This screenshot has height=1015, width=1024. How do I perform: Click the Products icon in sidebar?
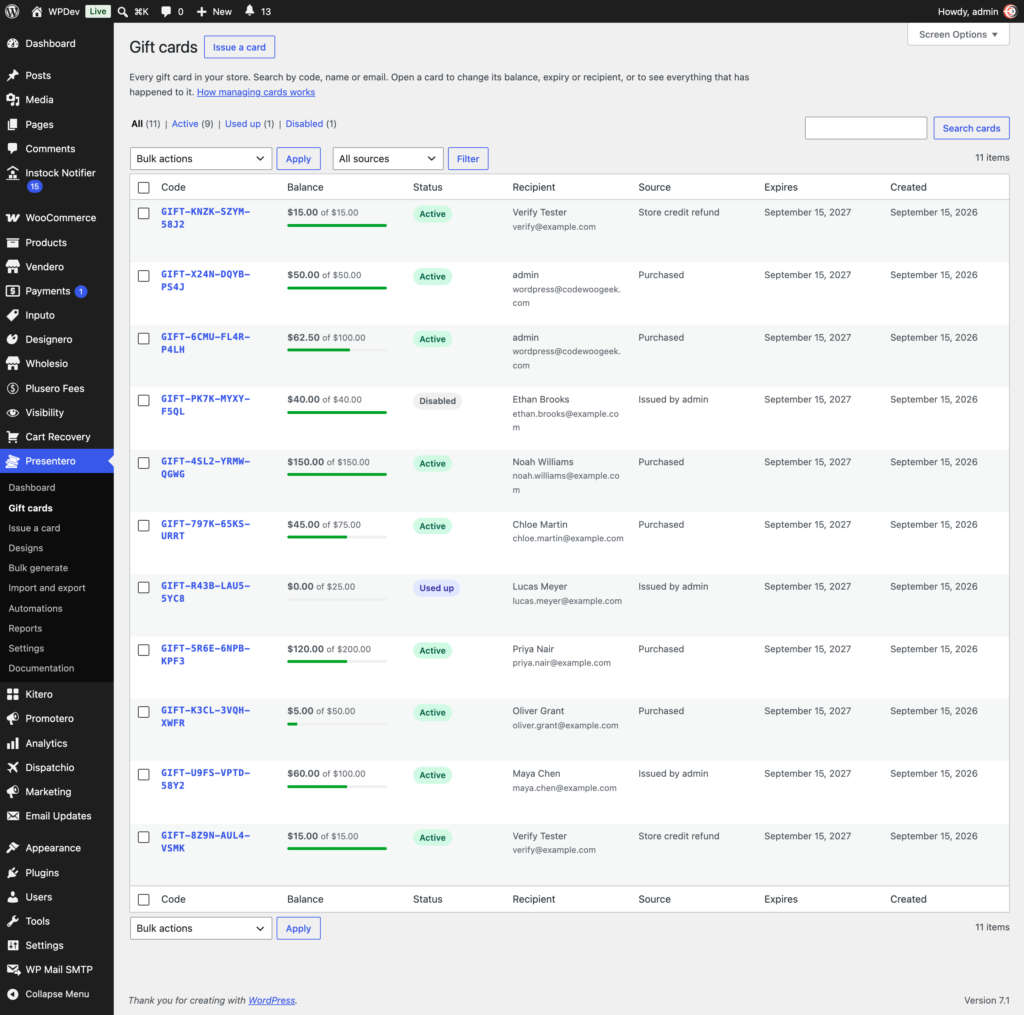12,243
